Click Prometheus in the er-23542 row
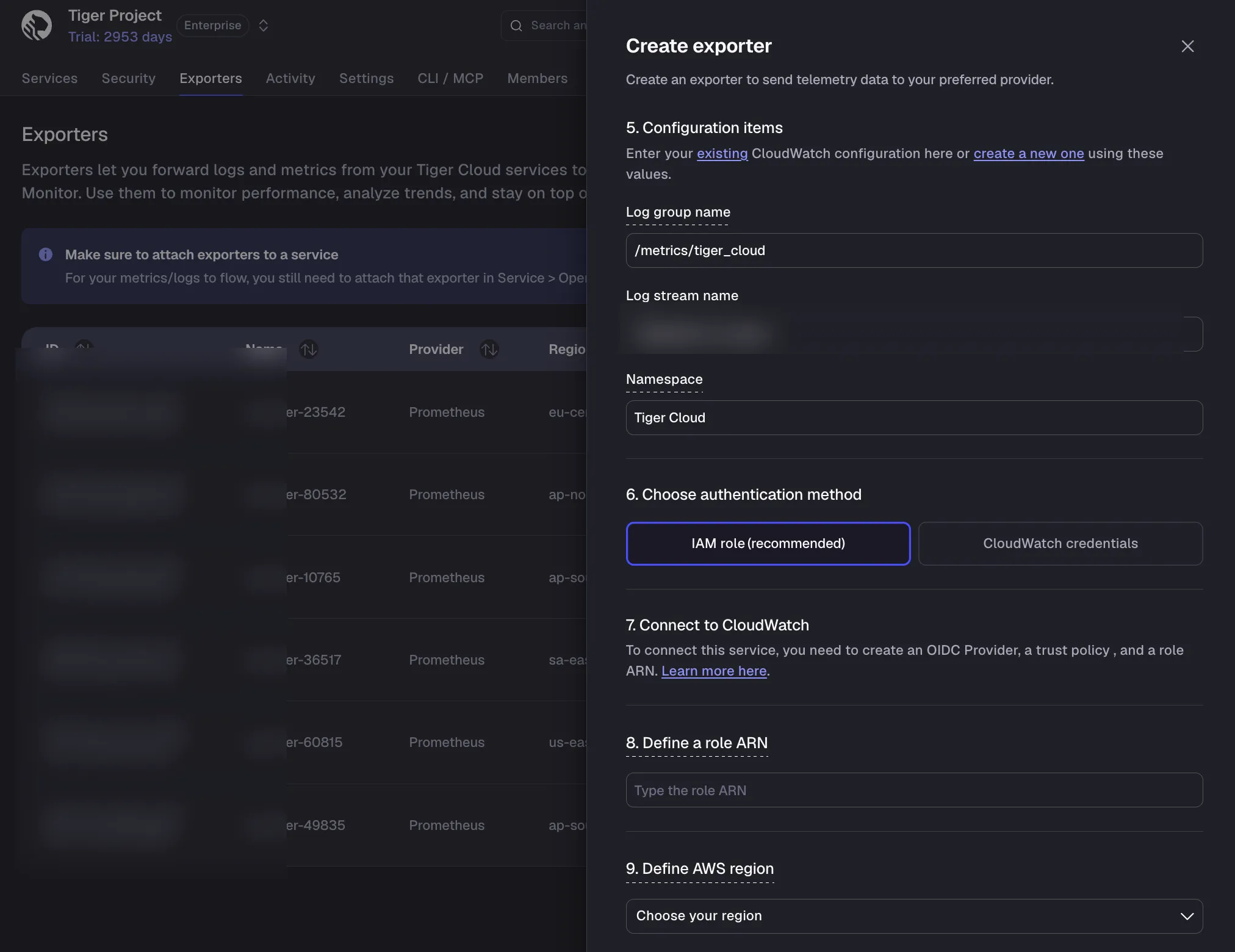 coord(447,412)
